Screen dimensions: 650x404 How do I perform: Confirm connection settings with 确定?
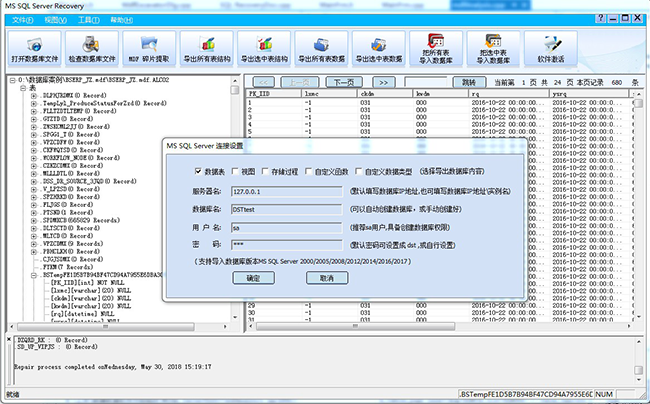[x=253, y=278]
